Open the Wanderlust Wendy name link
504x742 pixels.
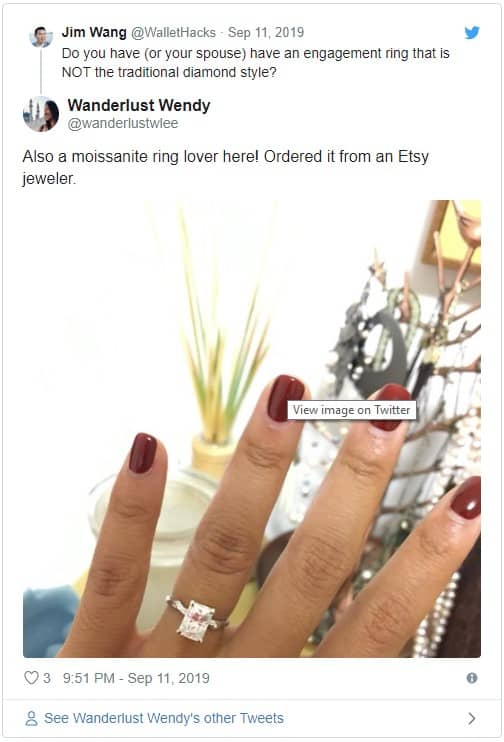click(x=139, y=105)
